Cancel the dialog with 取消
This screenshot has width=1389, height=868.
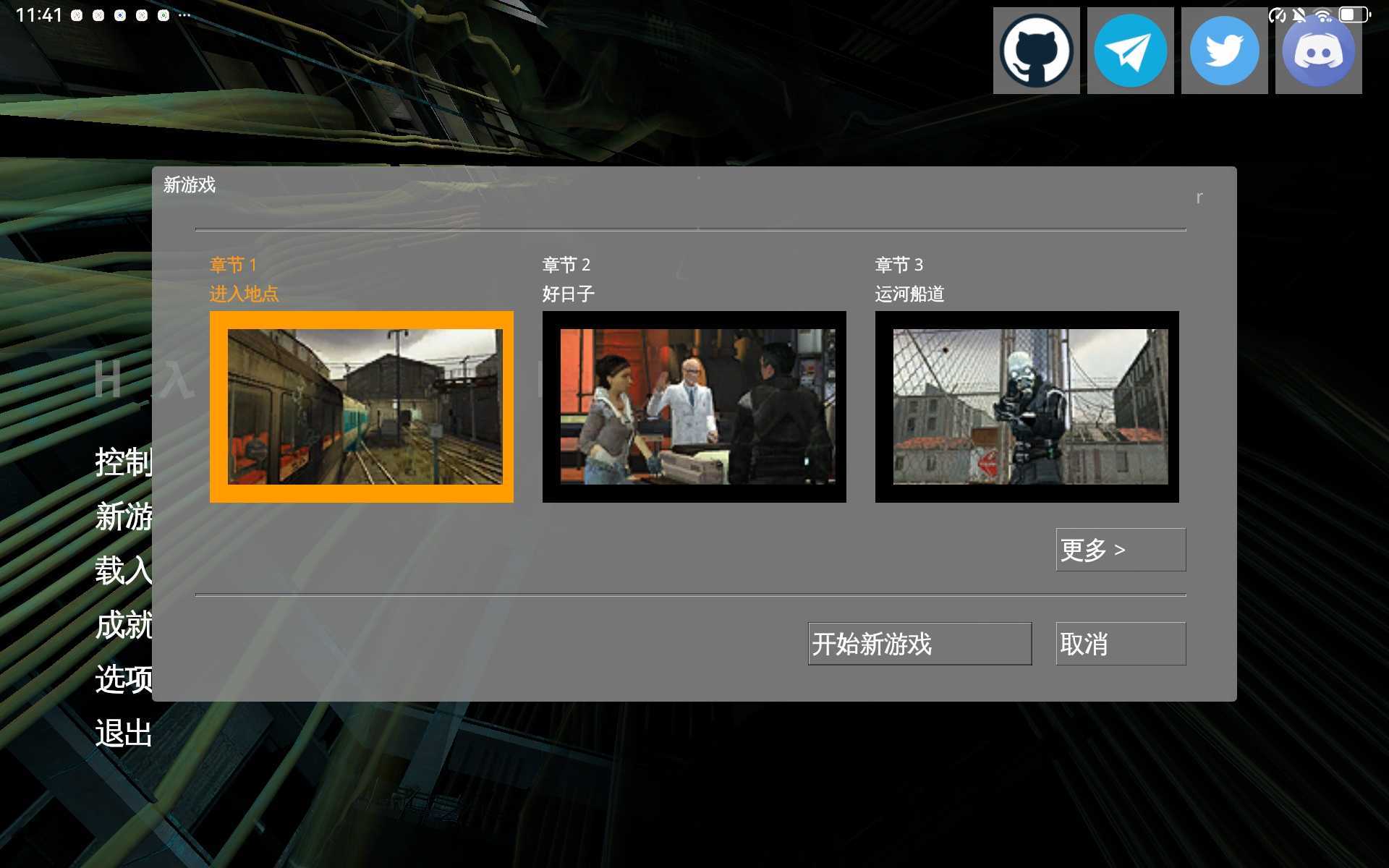pyautogui.click(x=1121, y=644)
